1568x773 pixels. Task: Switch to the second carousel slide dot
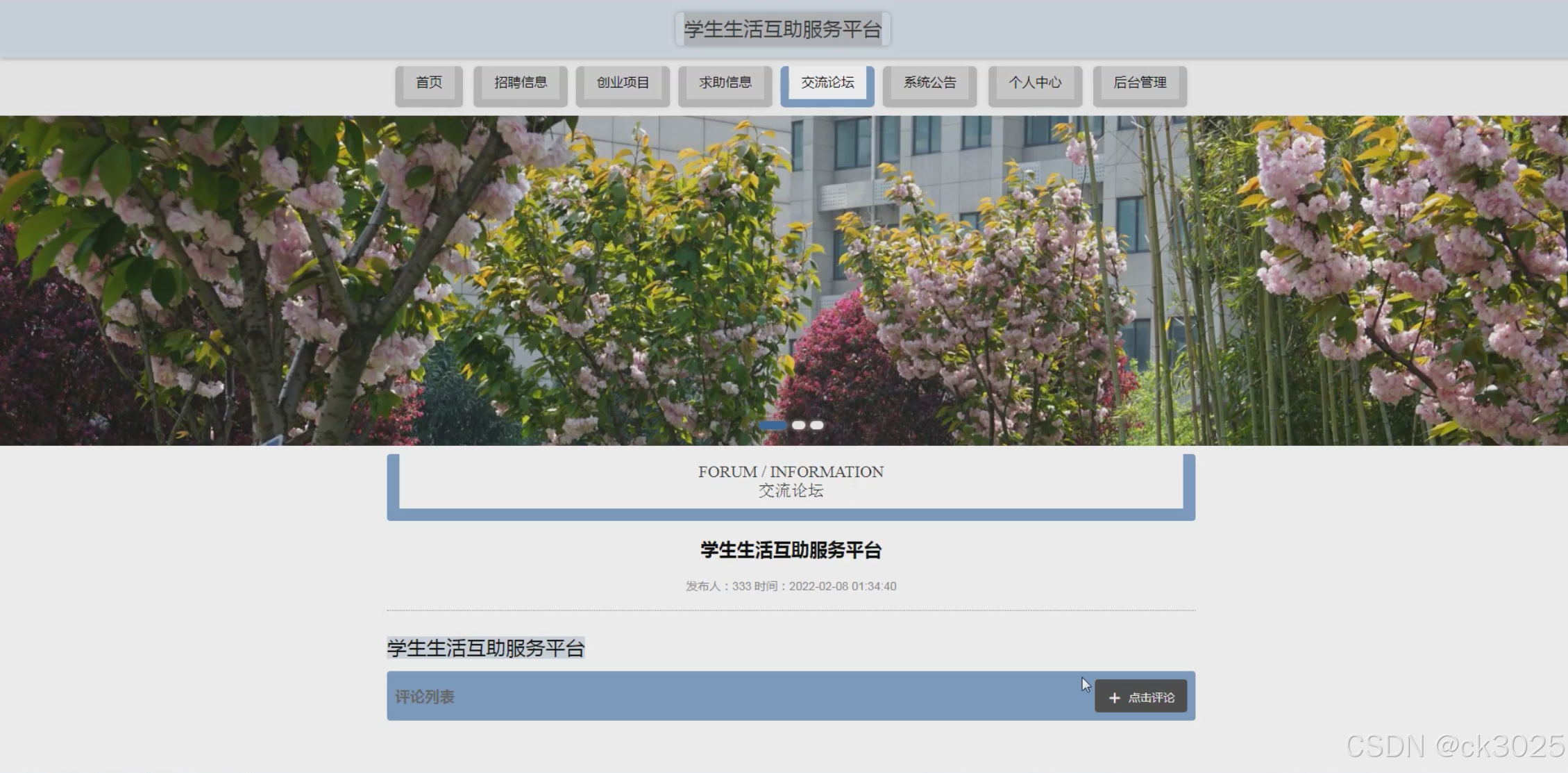(x=799, y=425)
